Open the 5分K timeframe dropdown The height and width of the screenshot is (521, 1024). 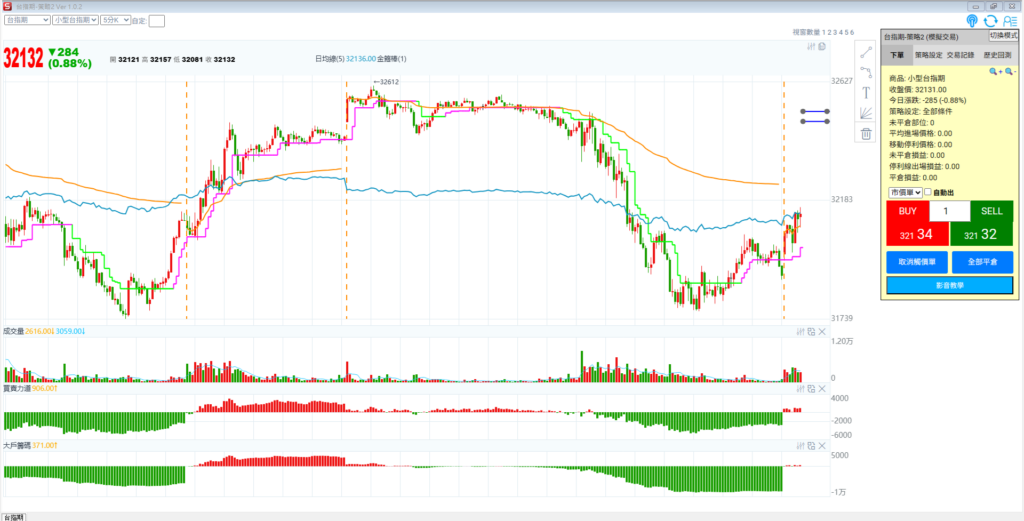[114, 20]
